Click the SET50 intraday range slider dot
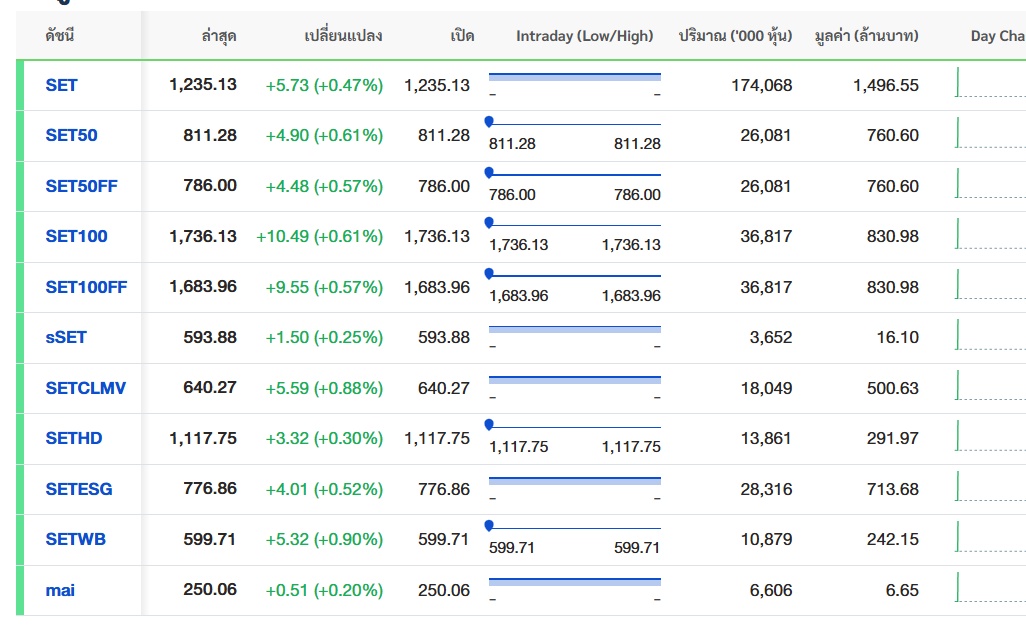 (489, 121)
